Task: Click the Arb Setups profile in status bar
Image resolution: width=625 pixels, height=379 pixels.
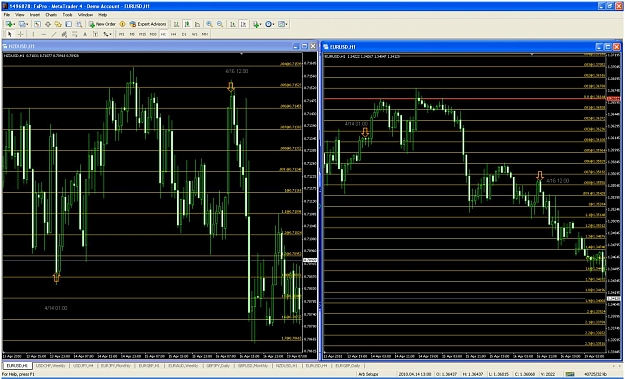Action: 368,375
